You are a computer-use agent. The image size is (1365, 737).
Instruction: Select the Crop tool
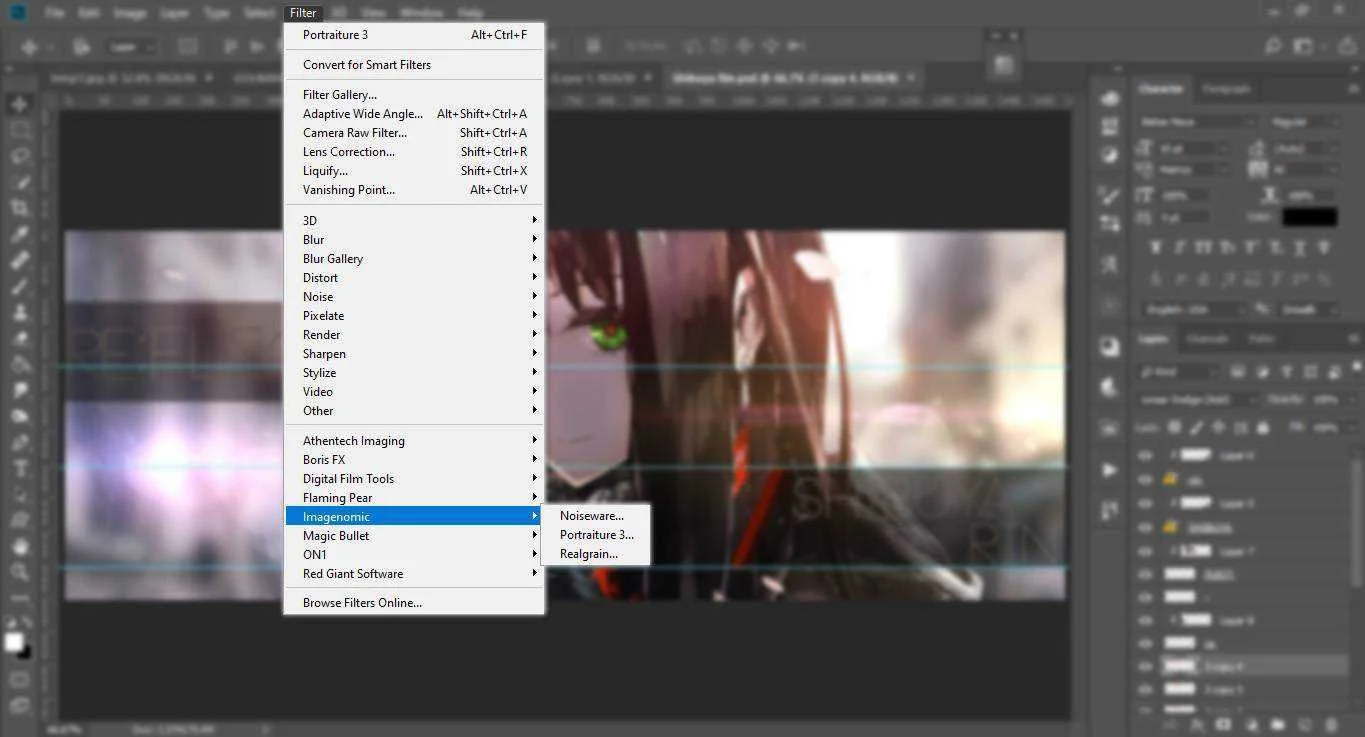(19, 209)
